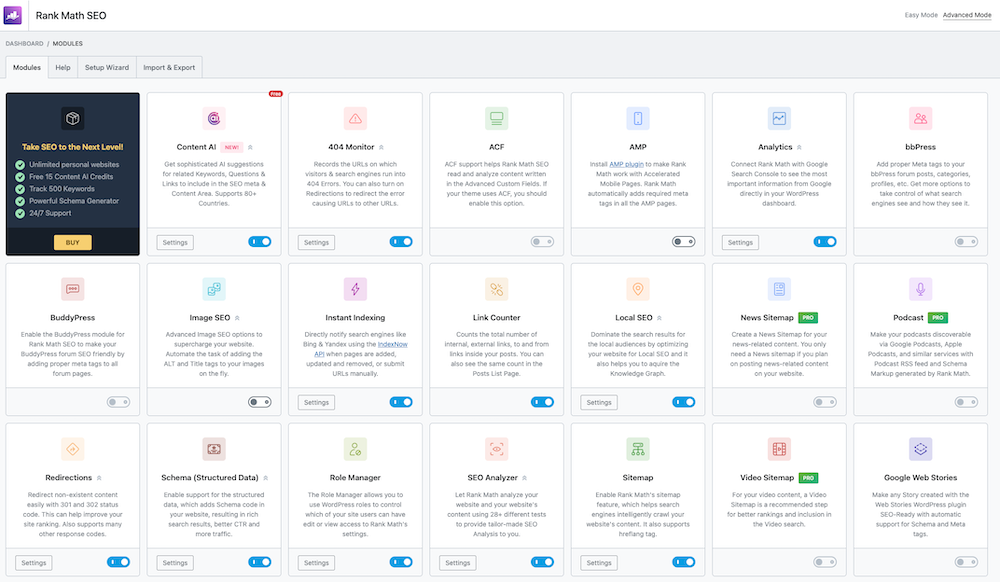Click the Link Counter module icon
Screen dimensions: 1000x582
point(496,289)
